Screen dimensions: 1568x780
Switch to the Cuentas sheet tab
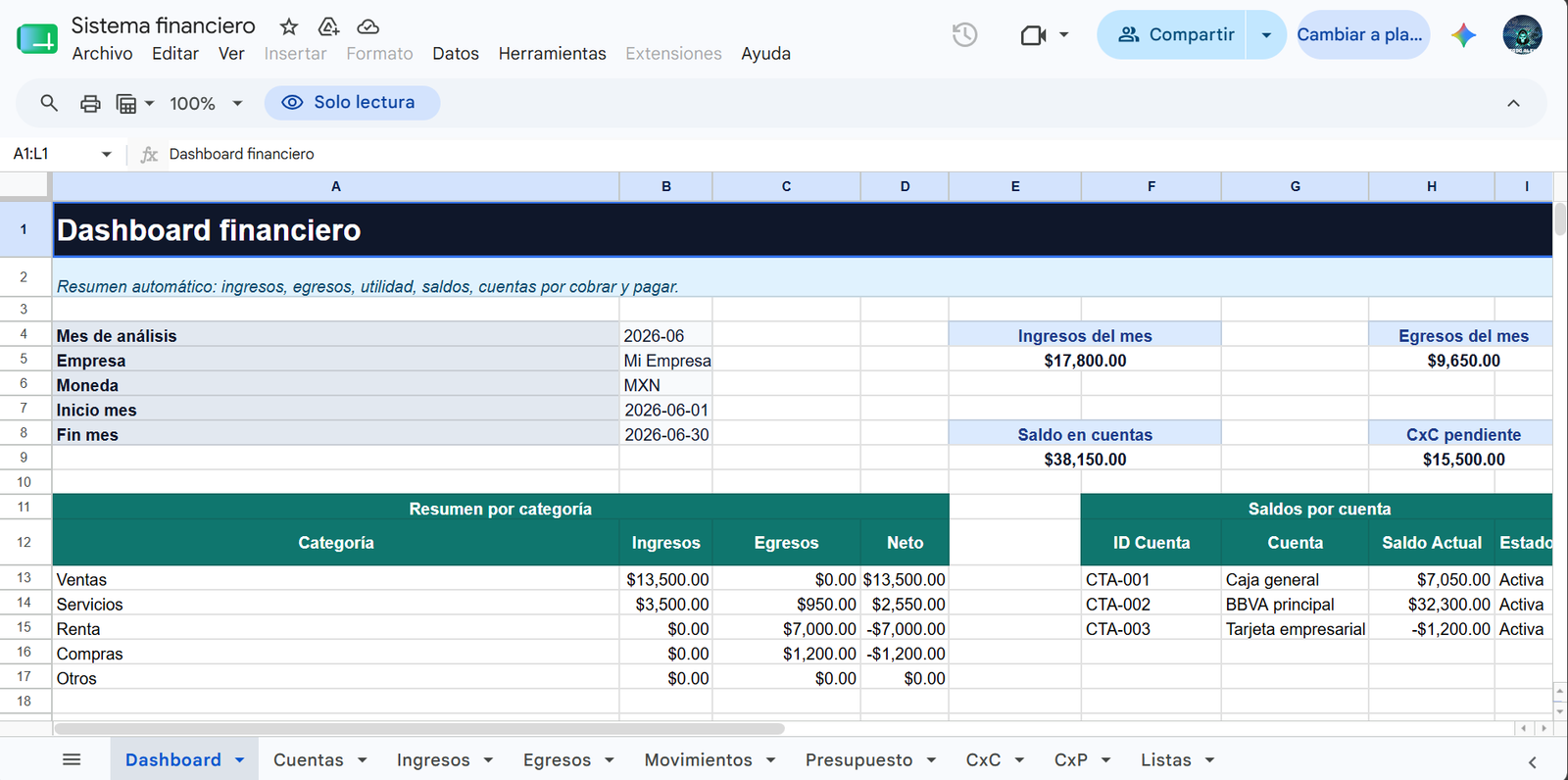pos(308,759)
